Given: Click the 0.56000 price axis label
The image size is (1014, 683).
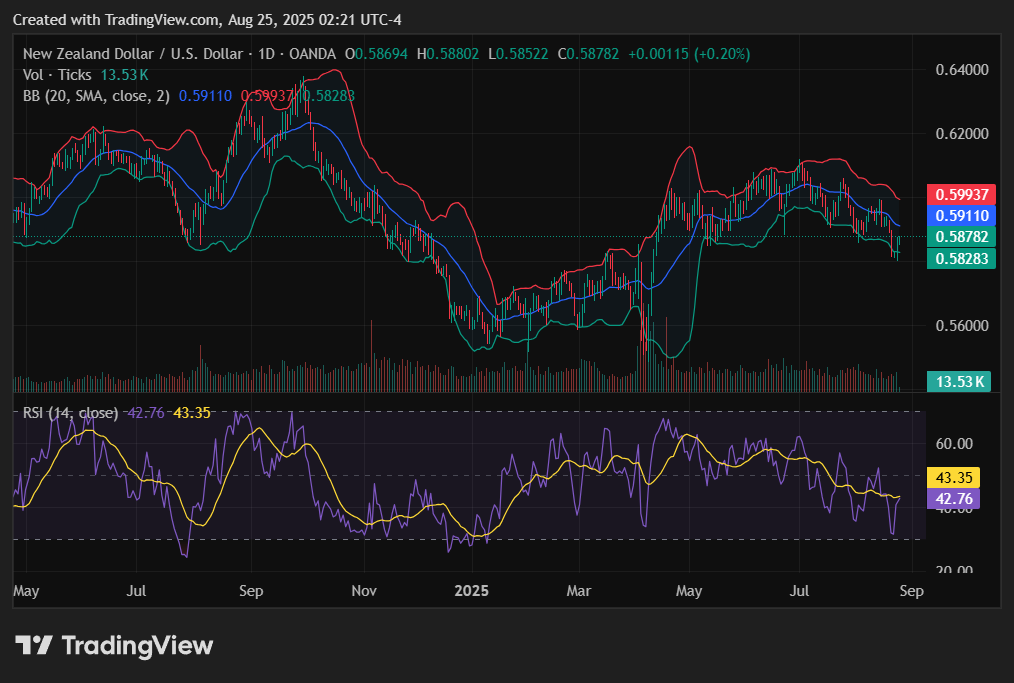Looking at the screenshot, I should 962,325.
